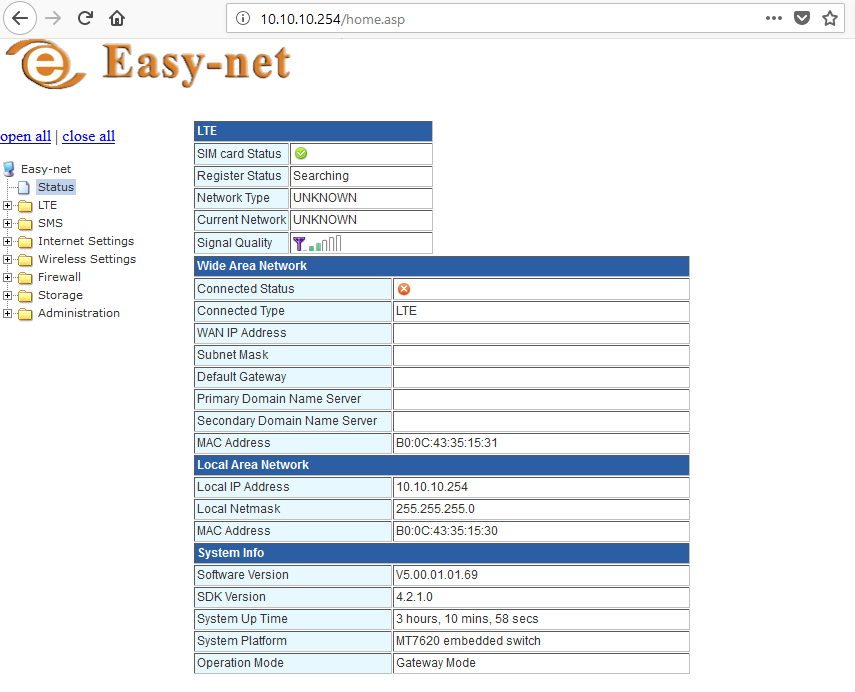Click software version V5.00.01.01.69
Screen dimensions: 855x692
pyautogui.click(x=437, y=575)
